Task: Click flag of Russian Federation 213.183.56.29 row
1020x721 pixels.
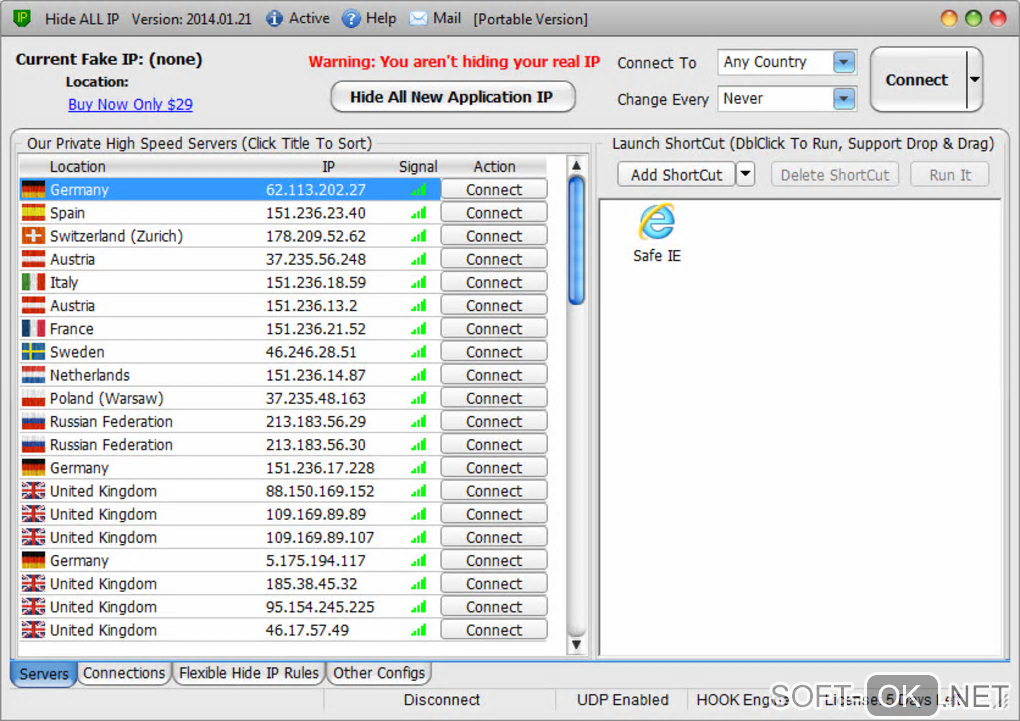Action: (x=33, y=422)
